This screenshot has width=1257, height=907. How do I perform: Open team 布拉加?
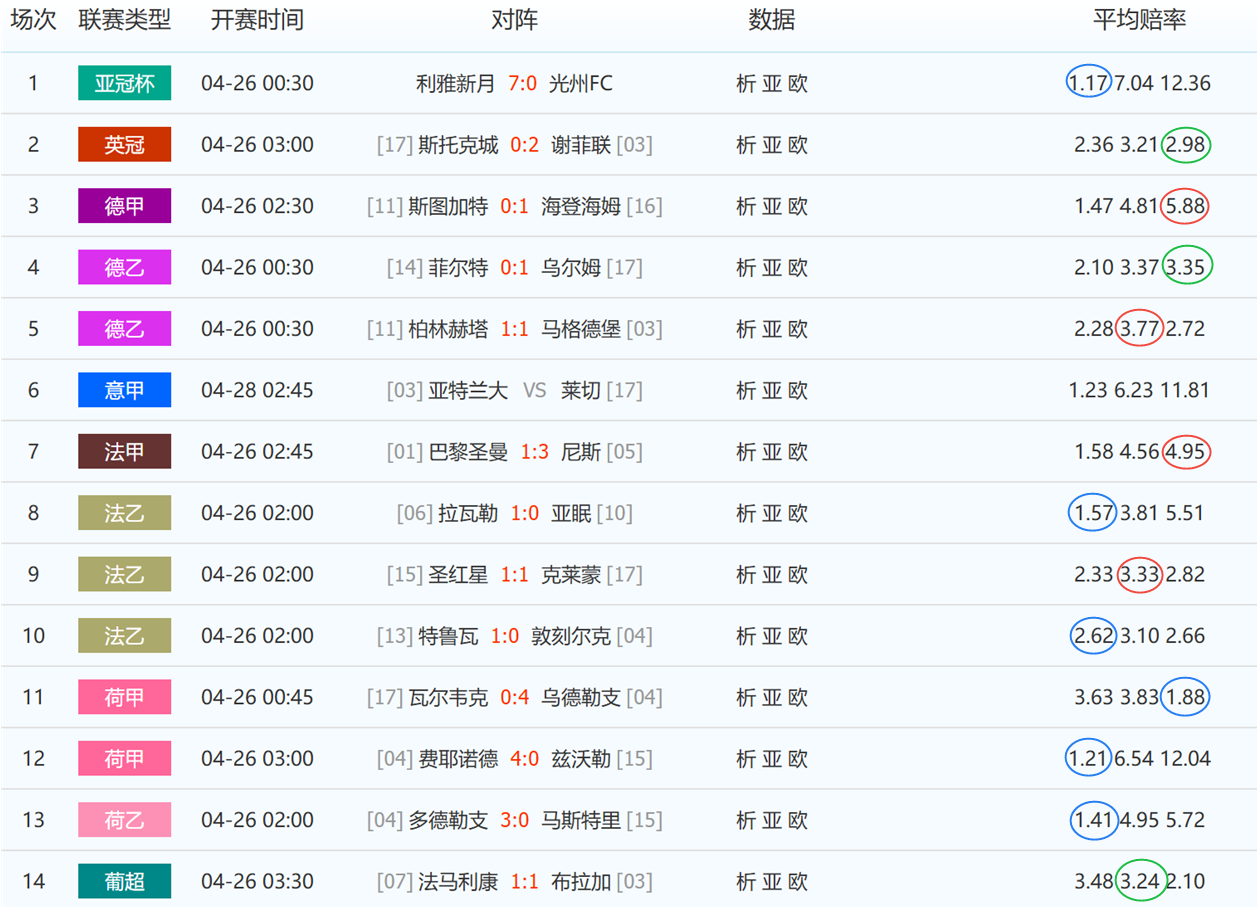[x=581, y=881]
